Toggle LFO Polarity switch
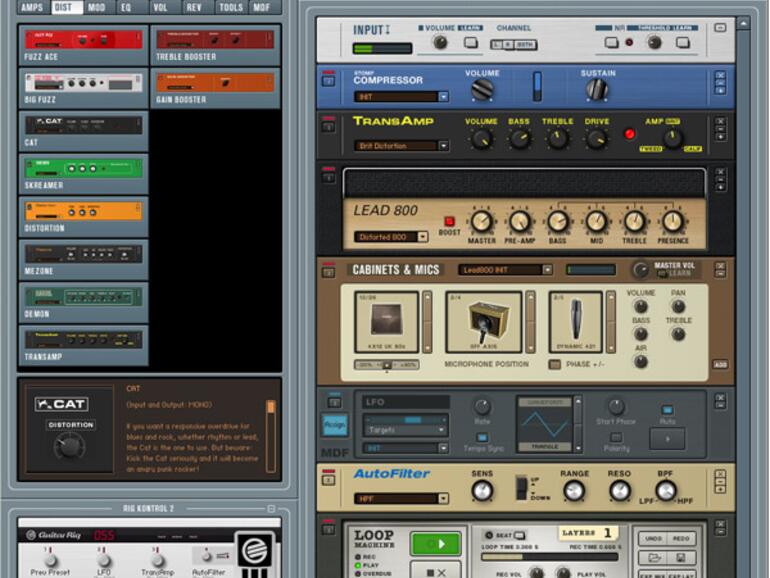This screenshot has height=578, width=770. pos(616,437)
